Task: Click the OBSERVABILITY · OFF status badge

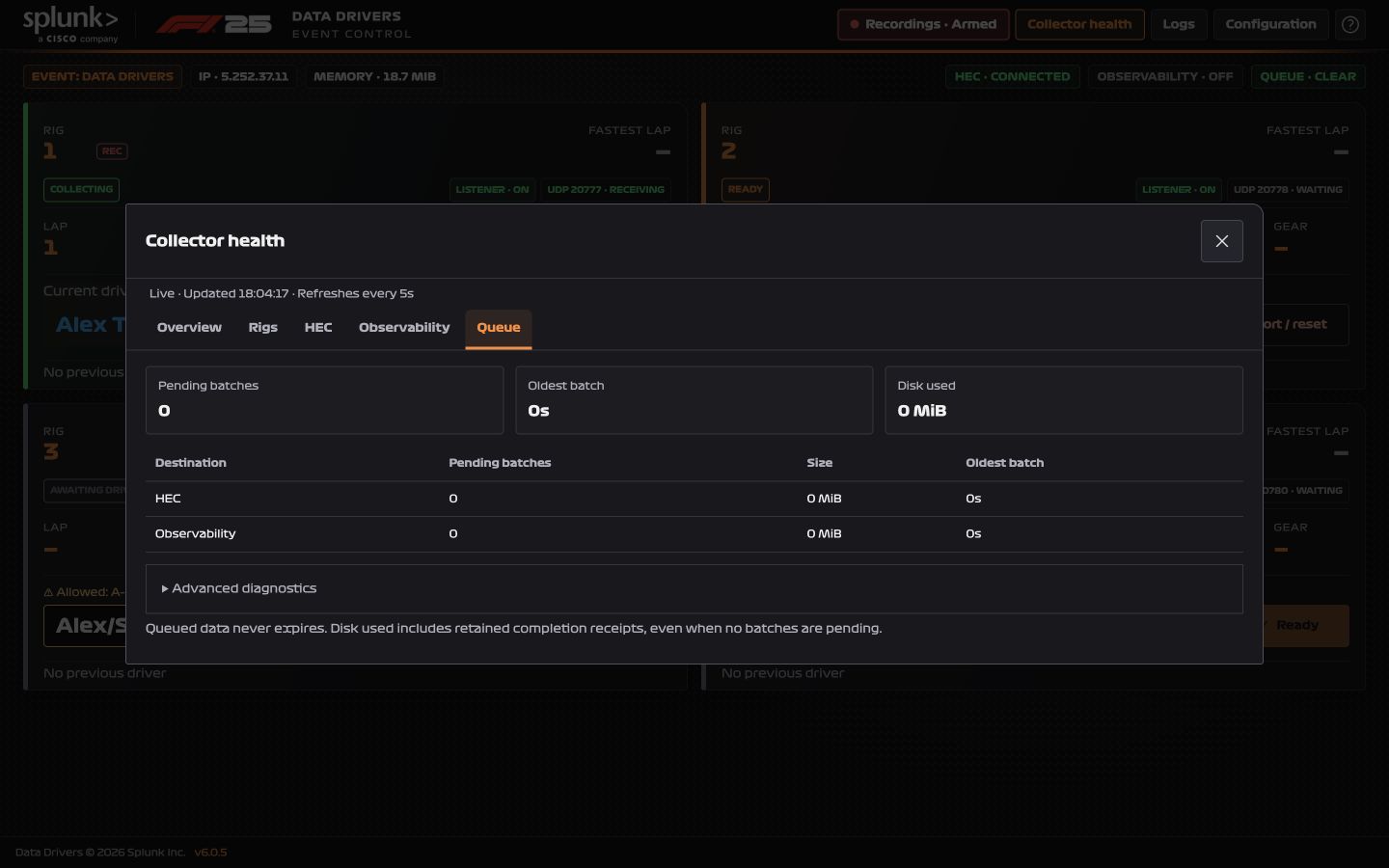Action: [1164, 76]
